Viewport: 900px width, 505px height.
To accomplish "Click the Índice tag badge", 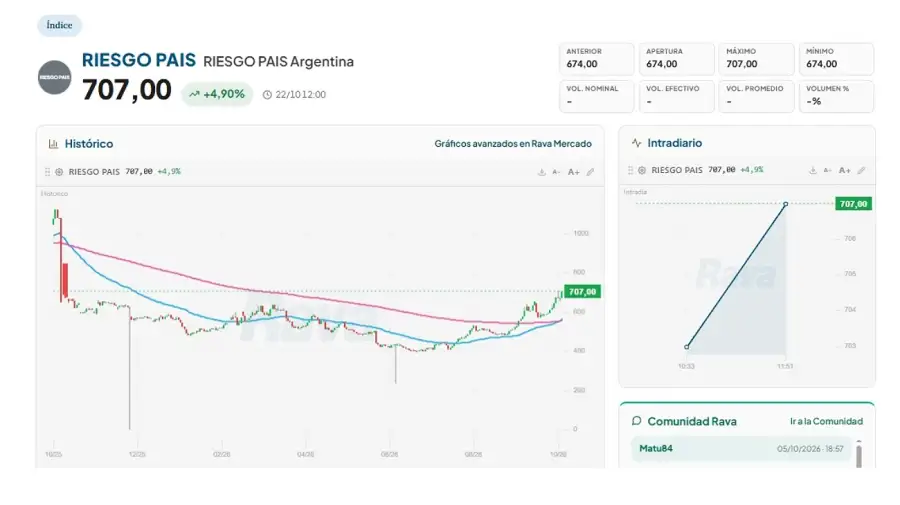I will click(60, 25).
